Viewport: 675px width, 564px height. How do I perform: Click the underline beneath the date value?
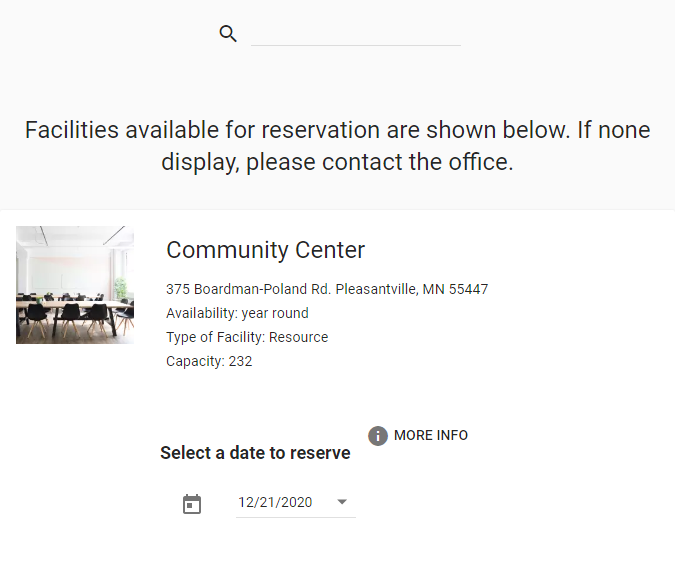click(295, 517)
